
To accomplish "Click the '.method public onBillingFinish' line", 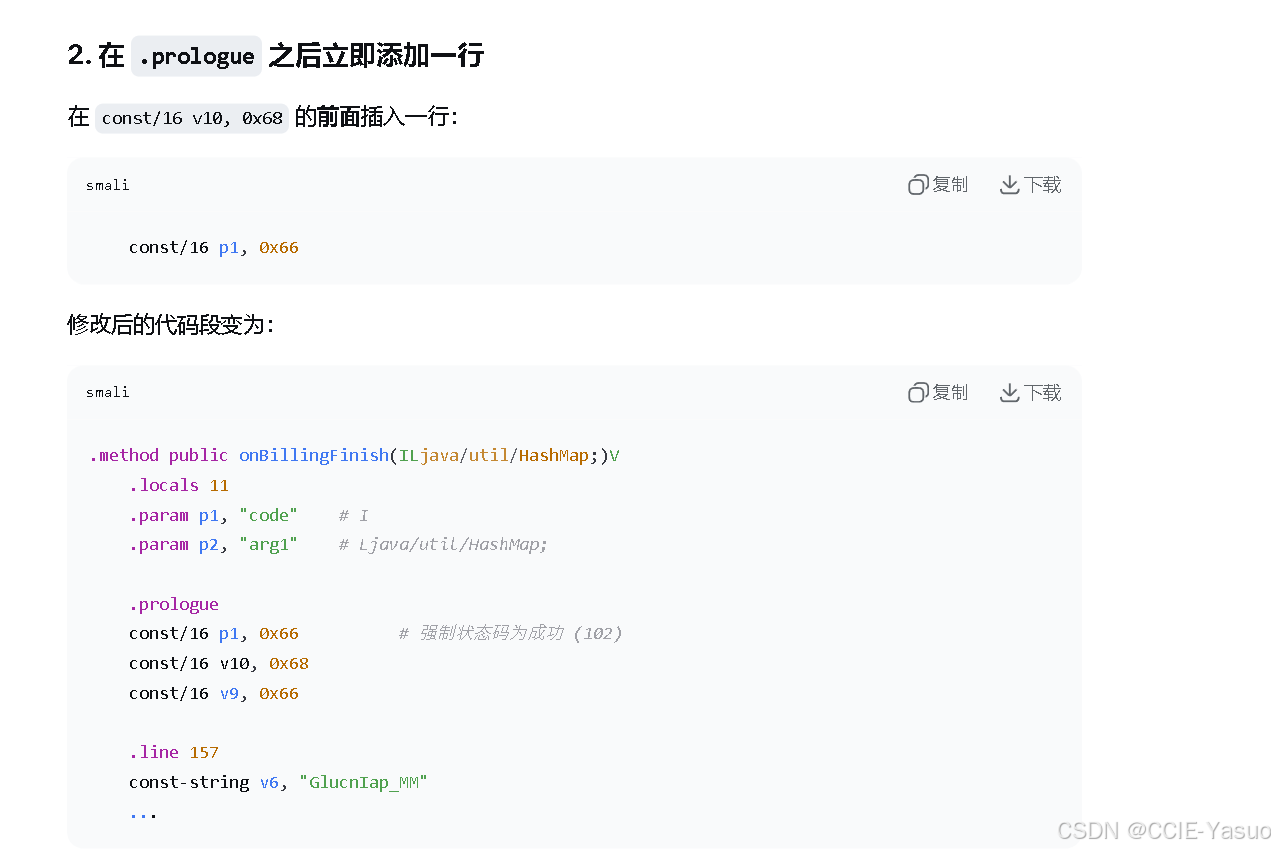I will tap(354, 455).
